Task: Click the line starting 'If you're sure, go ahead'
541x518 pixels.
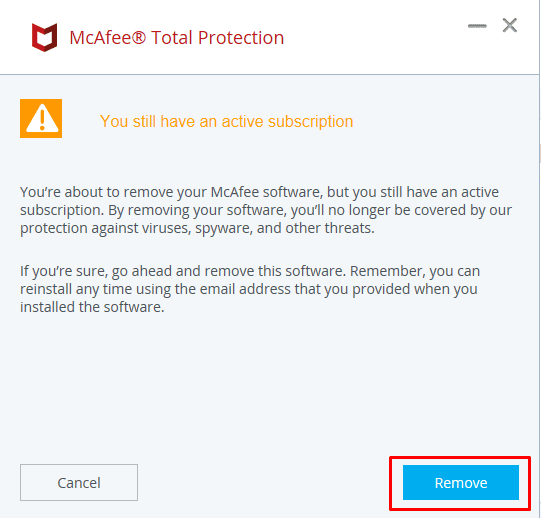Action: [250, 271]
